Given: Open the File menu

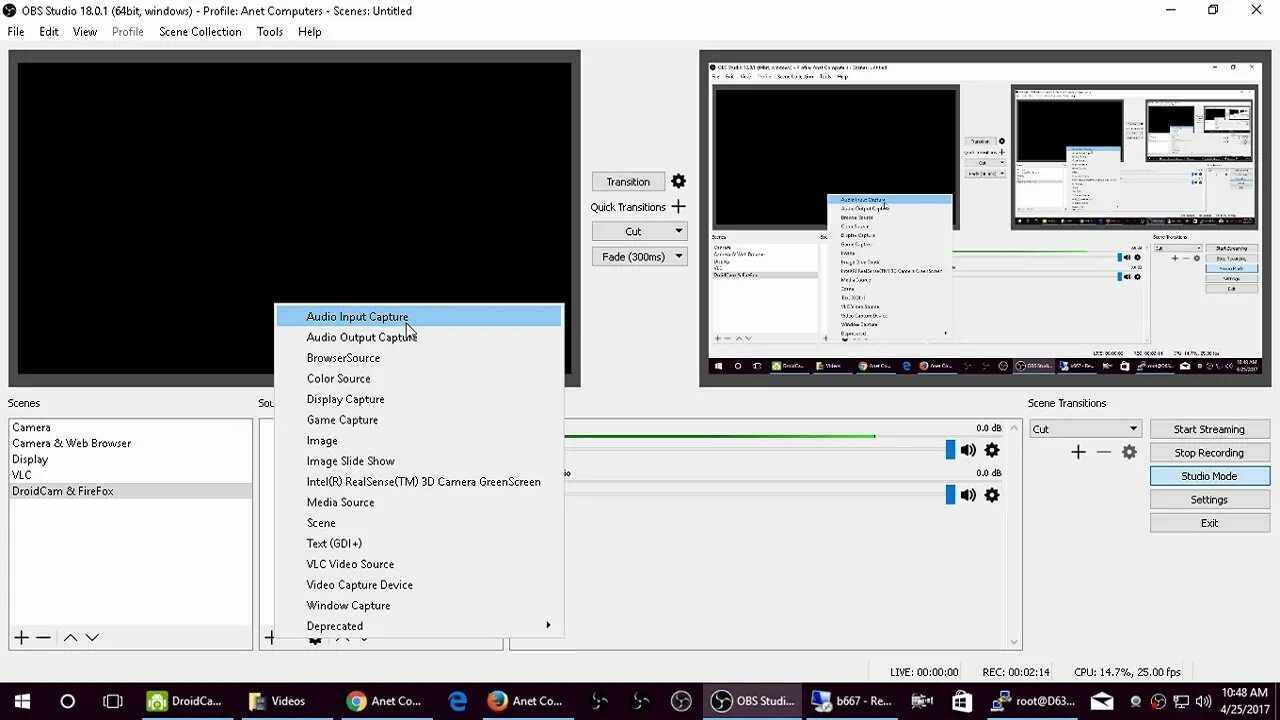Looking at the screenshot, I should [x=16, y=32].
